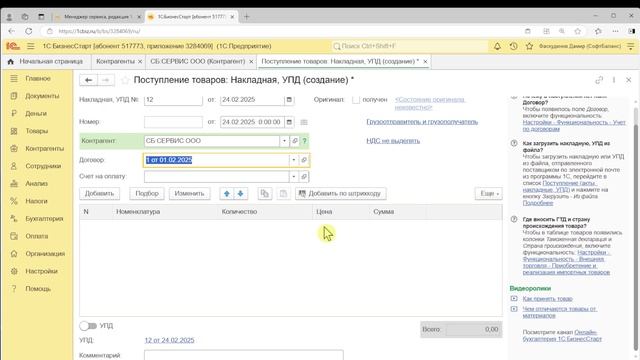Open the Договор record with open icon
640x360 pixels.
(x=304, y=160)
